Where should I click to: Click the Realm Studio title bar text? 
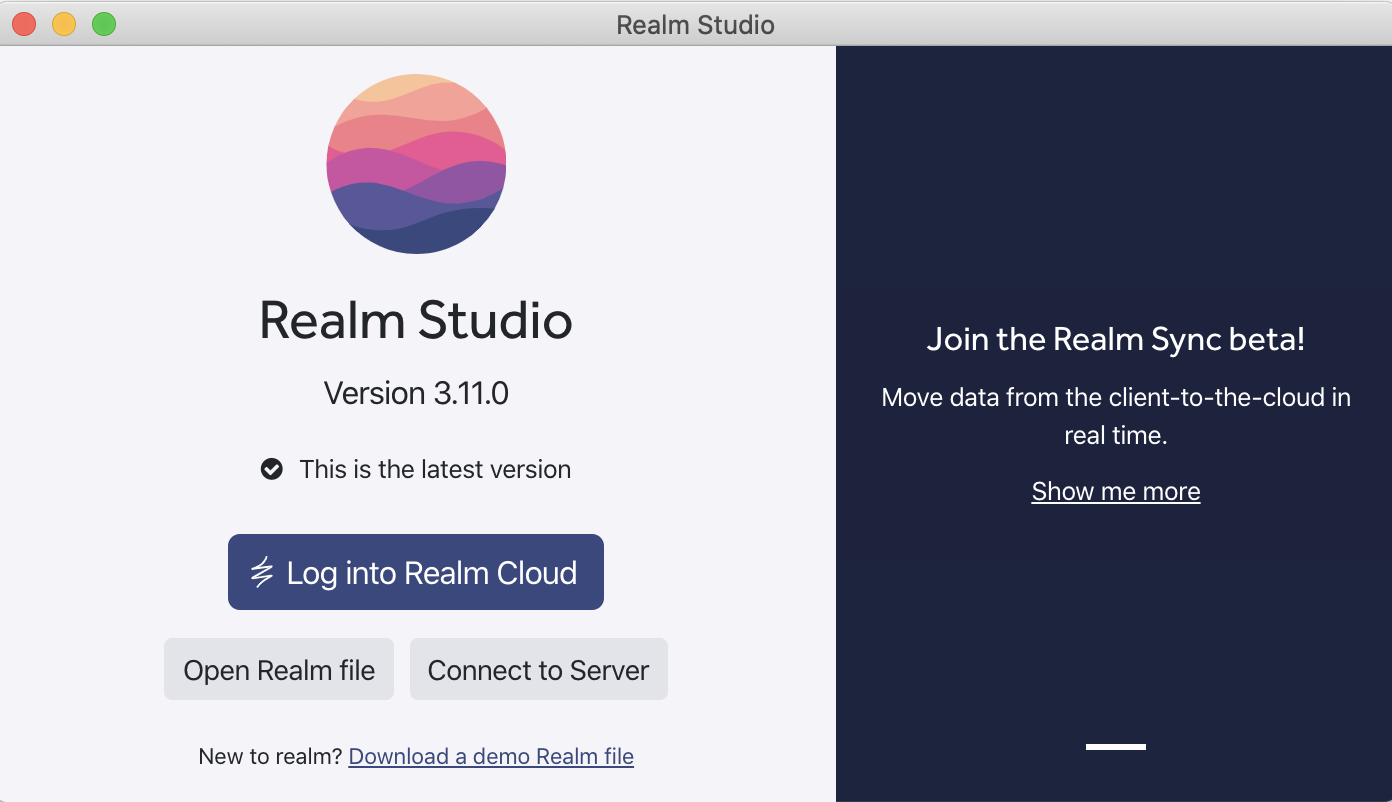[x=695, y=25]
